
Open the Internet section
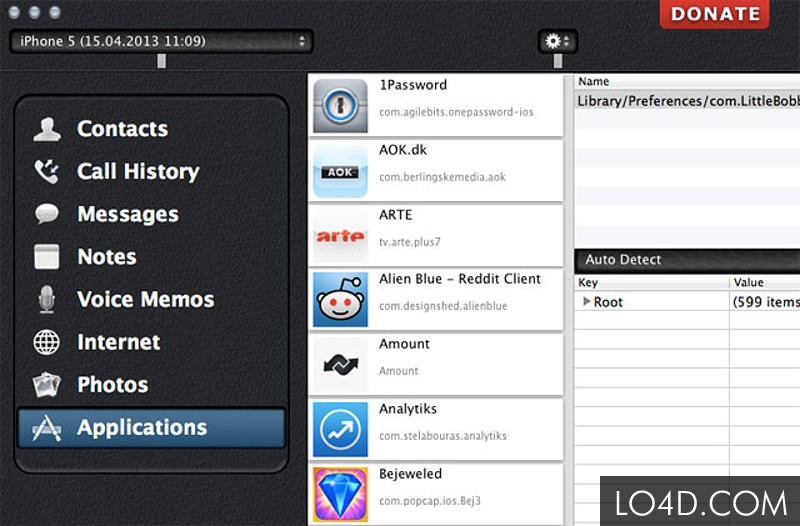[118, 342]
